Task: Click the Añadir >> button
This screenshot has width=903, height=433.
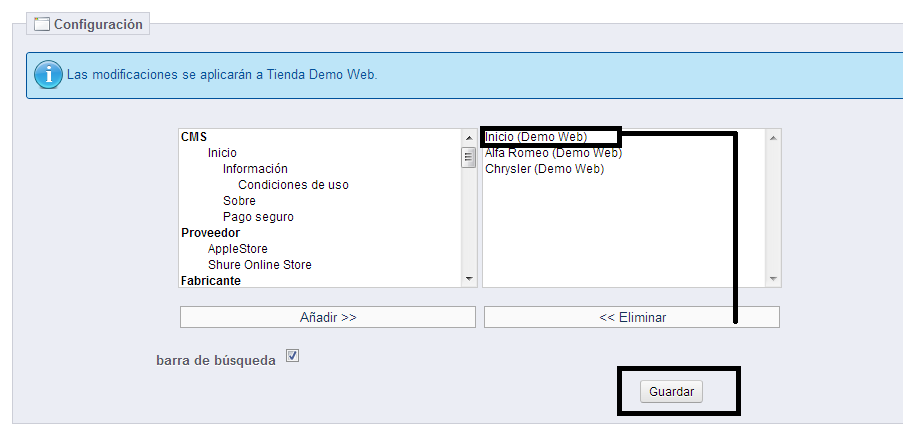Action: click(x=327, y=317)
